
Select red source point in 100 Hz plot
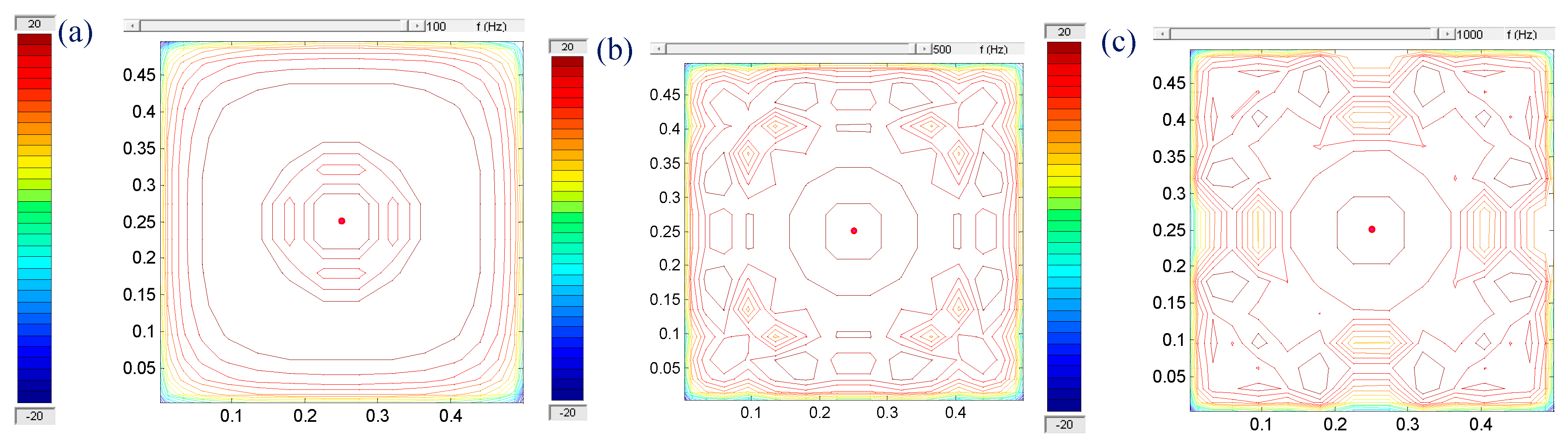[x=341, y=221]
